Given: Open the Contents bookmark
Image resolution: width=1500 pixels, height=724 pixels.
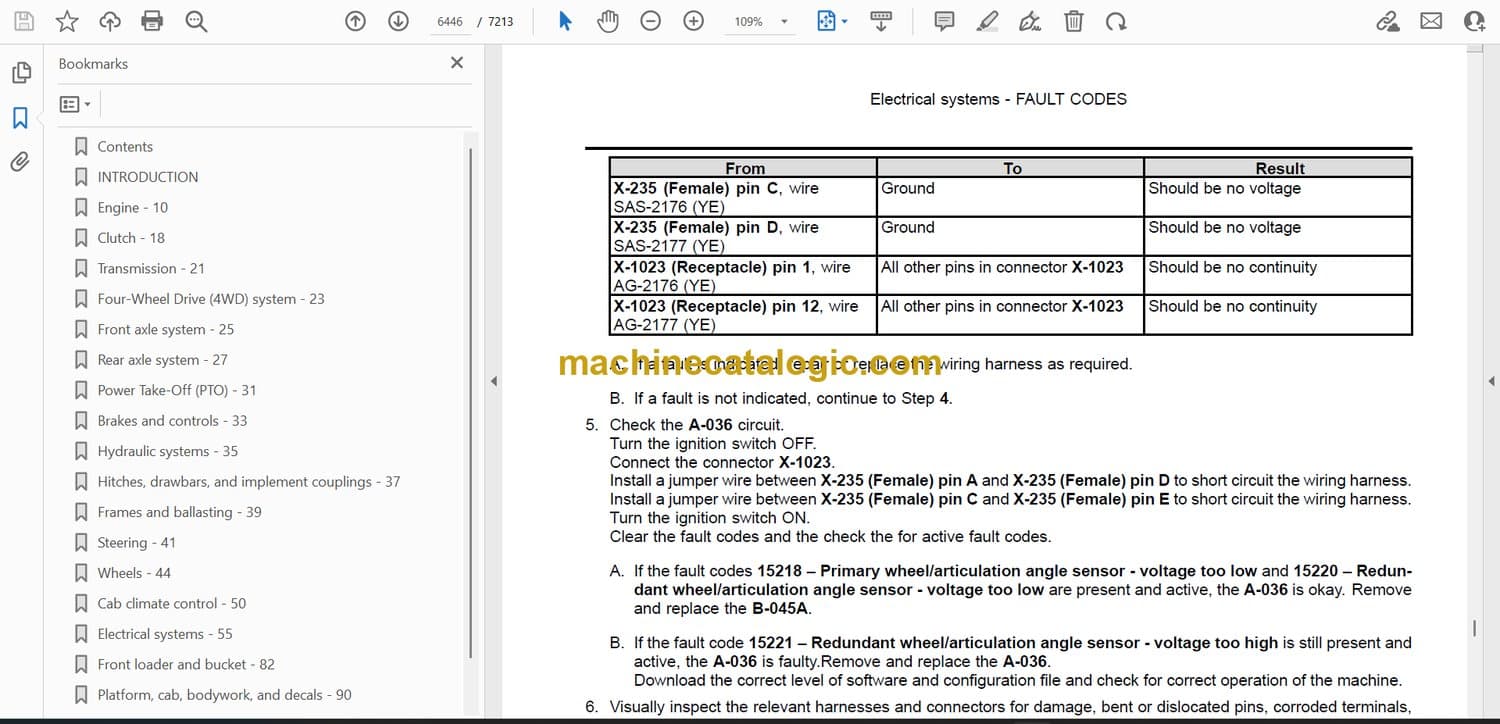Looking at the screenshot, I should (125, 147).
